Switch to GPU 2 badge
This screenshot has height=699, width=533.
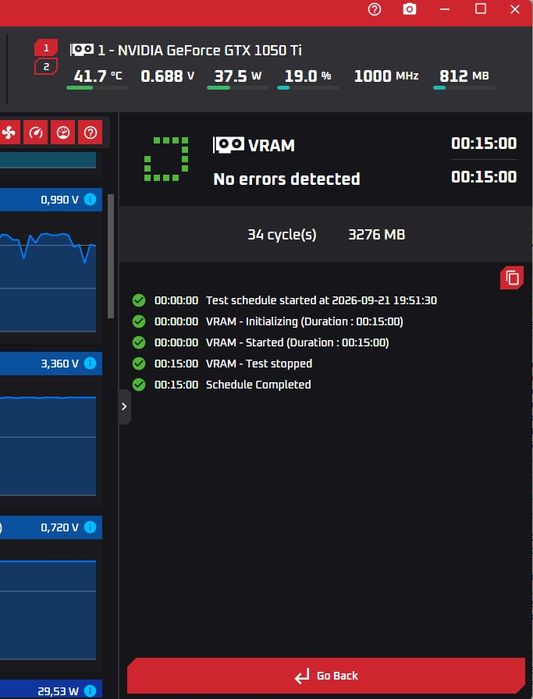pos(46,67)
